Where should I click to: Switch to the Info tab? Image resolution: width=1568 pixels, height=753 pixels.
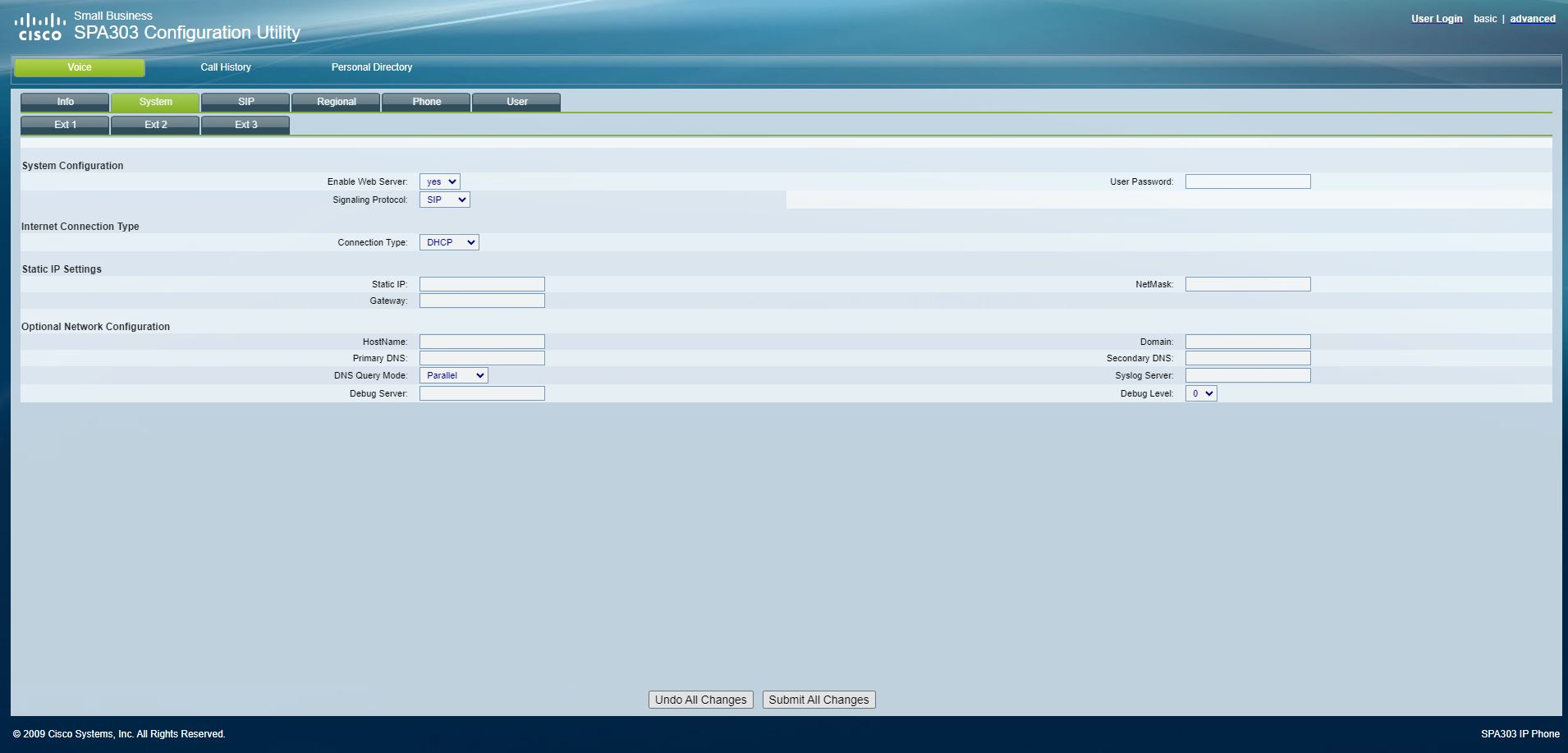(x=65, y=102)
